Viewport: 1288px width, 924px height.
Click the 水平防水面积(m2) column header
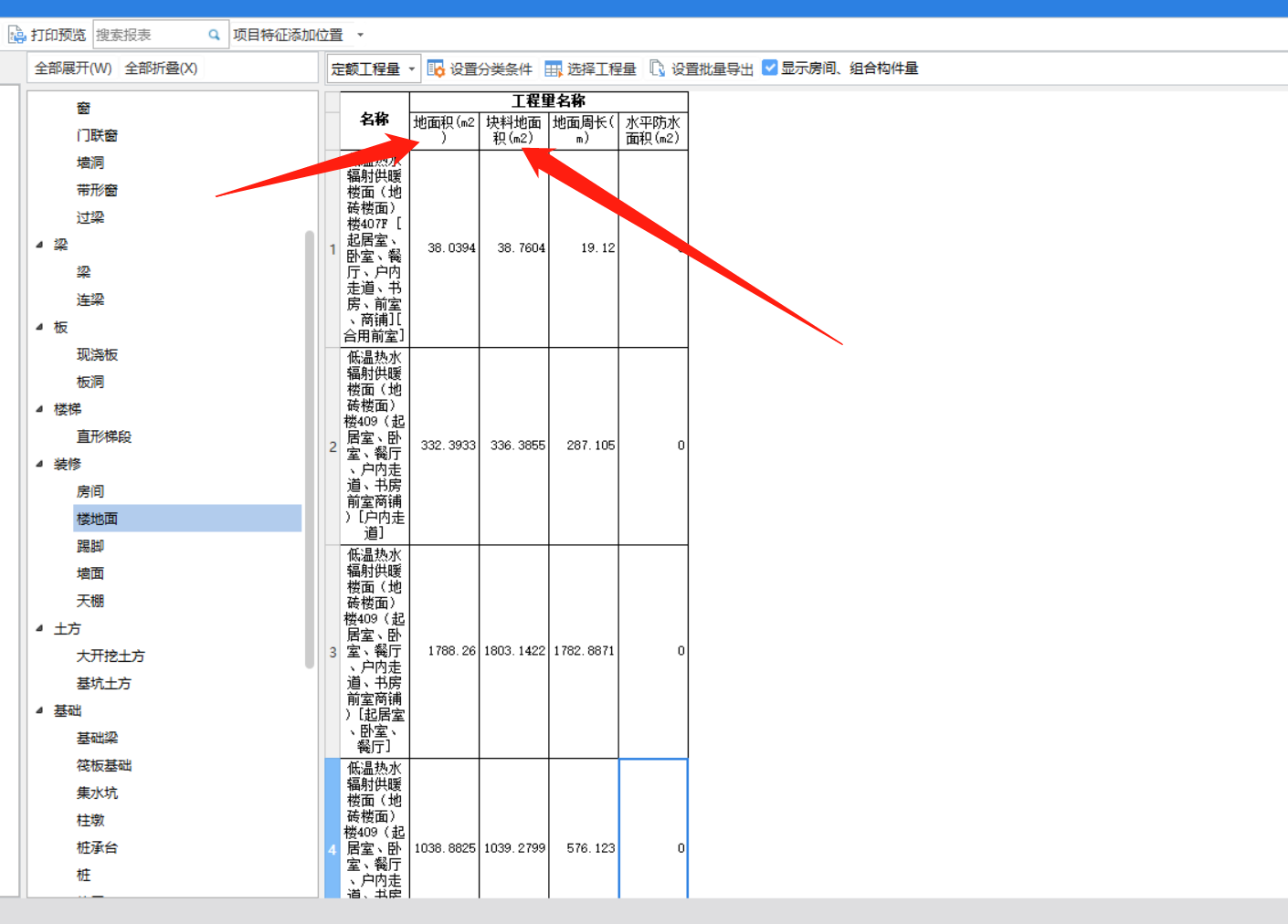[652, 130]
